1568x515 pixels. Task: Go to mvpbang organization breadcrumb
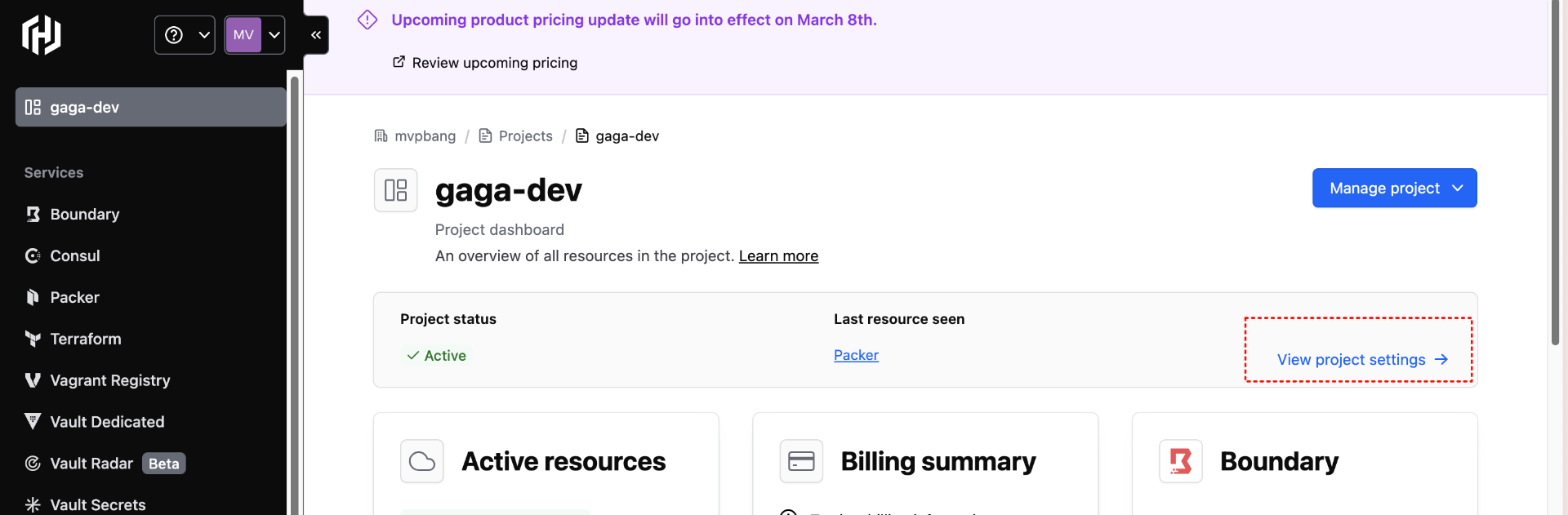pos(425,136)
